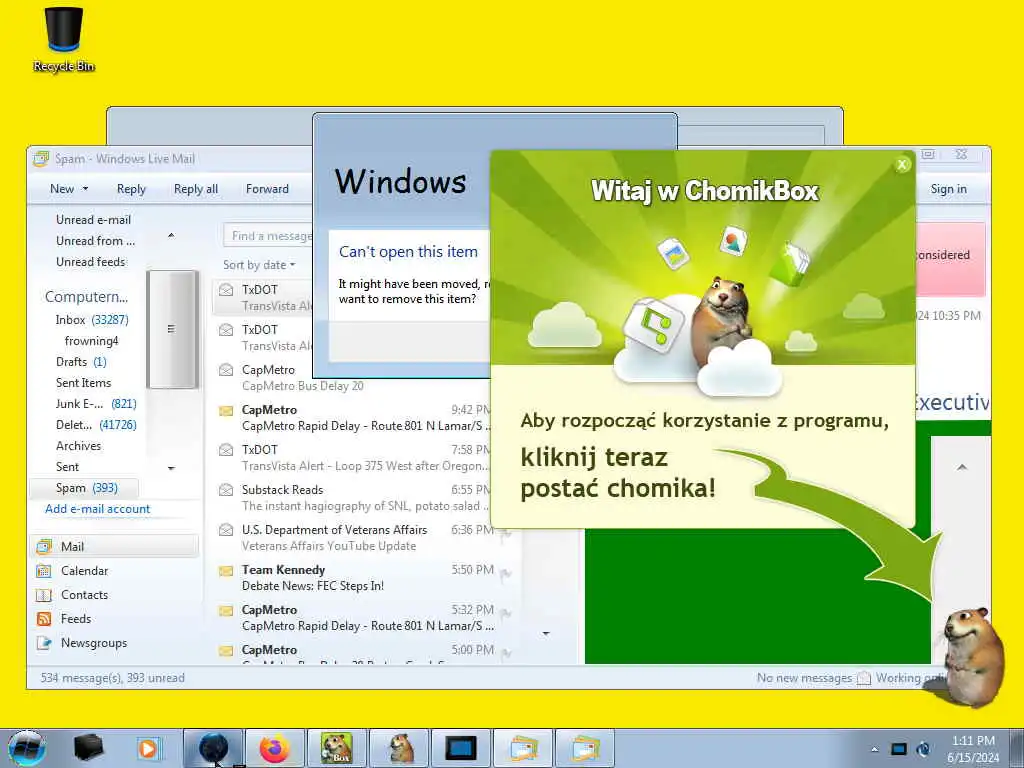
Task: Click the Calendar section icon
Action: tap(44, 571)
